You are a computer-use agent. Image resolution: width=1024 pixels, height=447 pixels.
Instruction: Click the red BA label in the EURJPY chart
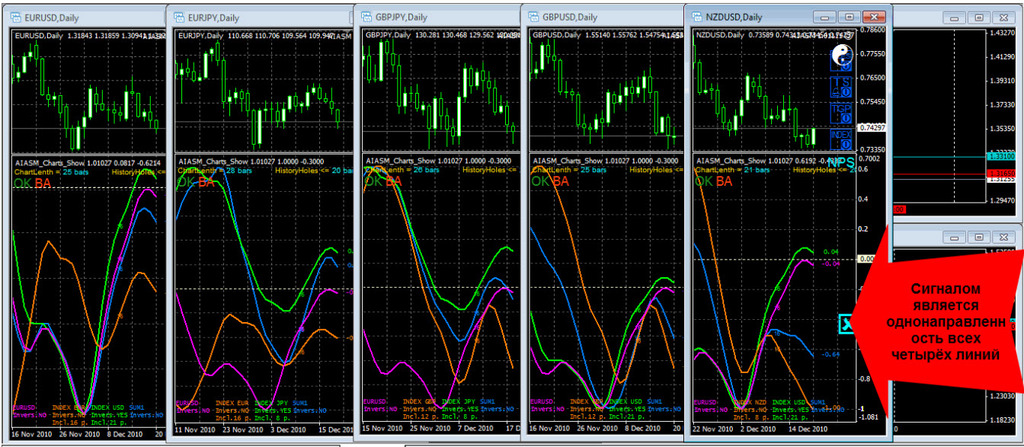206,182
